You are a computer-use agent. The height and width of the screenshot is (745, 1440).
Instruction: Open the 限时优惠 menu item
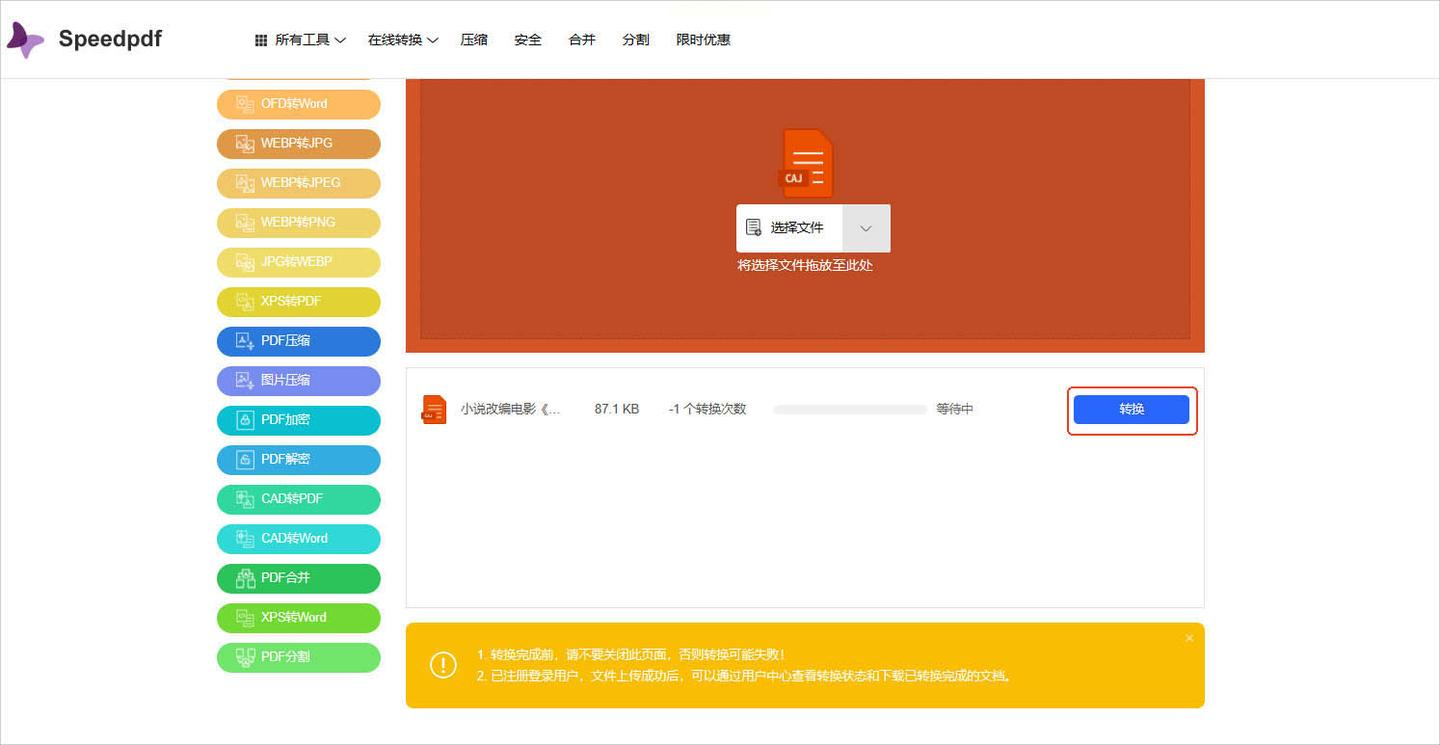point(703,40)
